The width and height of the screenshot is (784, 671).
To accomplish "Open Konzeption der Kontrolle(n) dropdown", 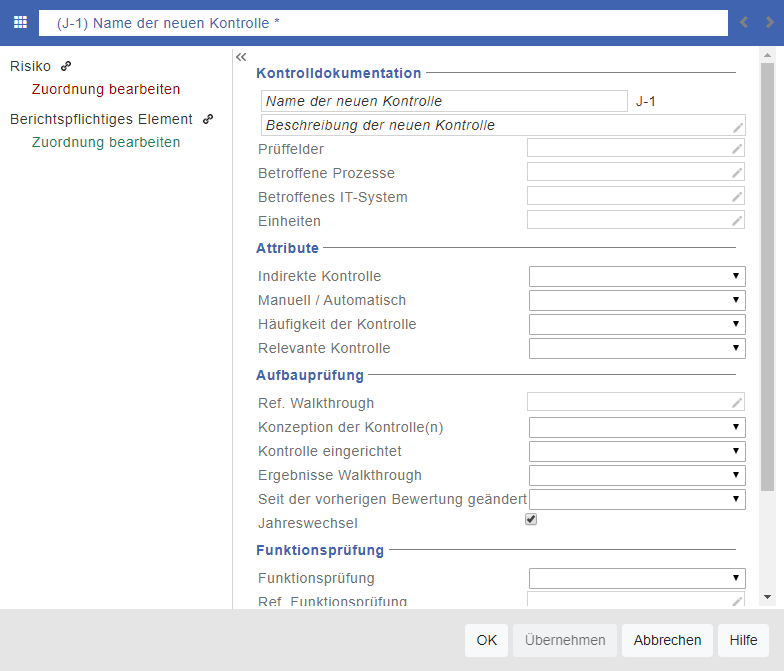I will 637,427.
